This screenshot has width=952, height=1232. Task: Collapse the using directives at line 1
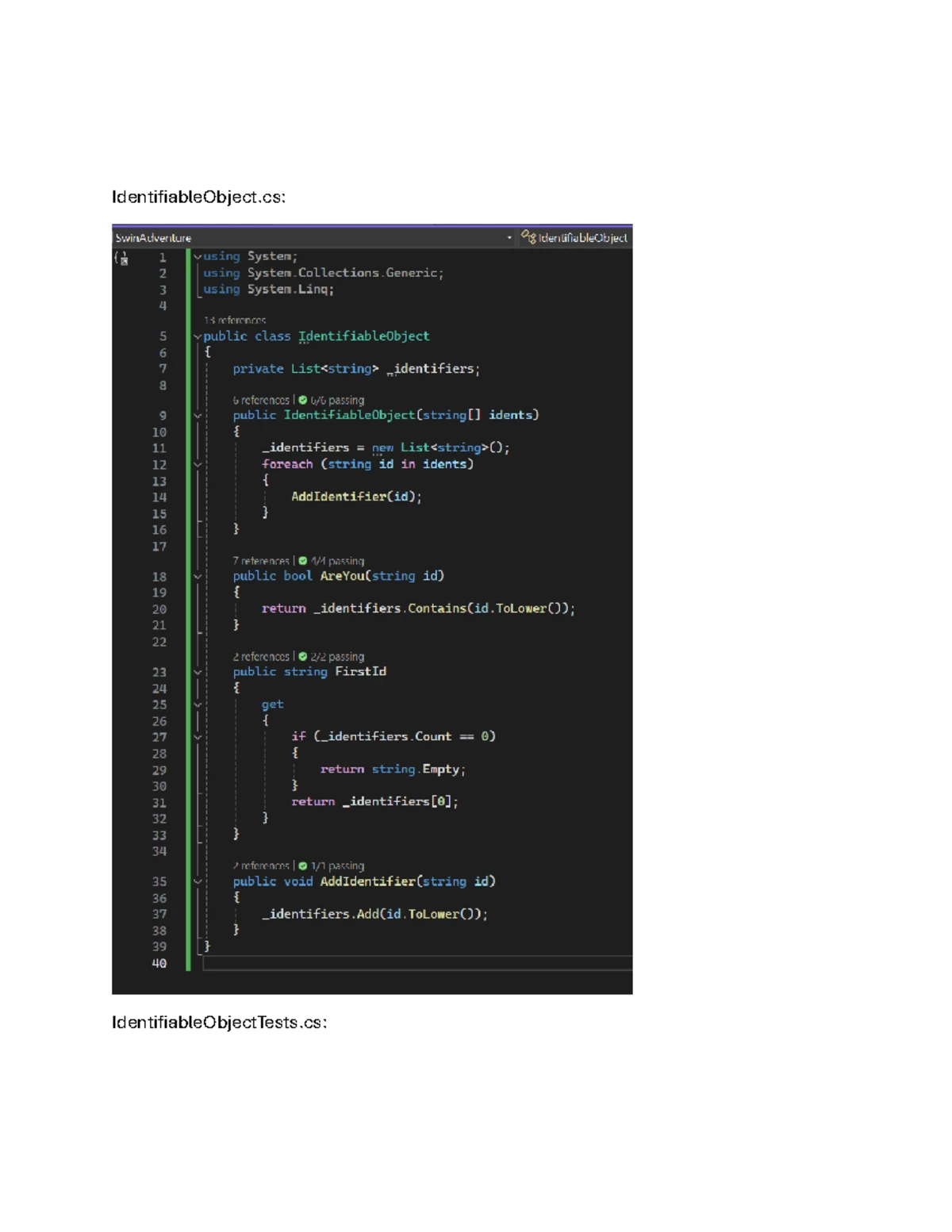point(198,257)
